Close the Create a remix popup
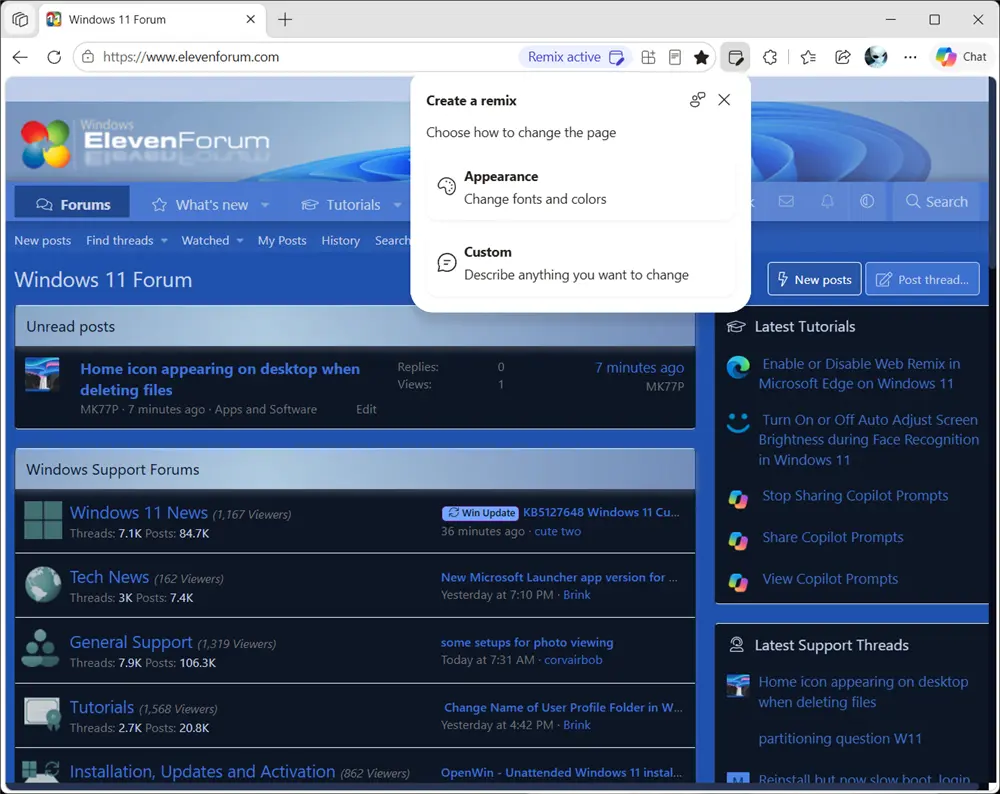This screenshot has width=1000, height=794. (x=724, y=100)
